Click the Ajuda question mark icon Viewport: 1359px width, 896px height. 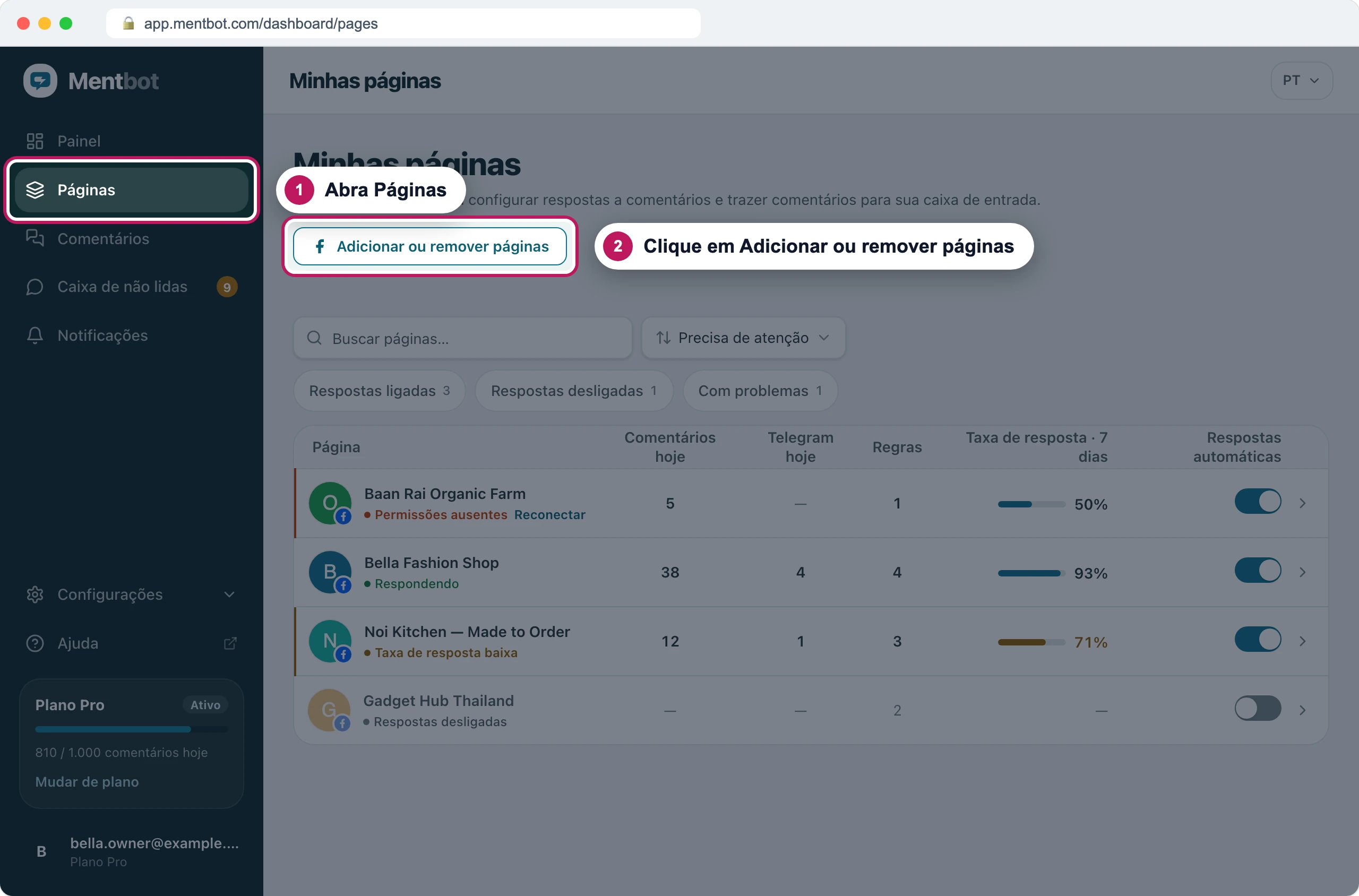pyautogui.click(x=35, y=643)
